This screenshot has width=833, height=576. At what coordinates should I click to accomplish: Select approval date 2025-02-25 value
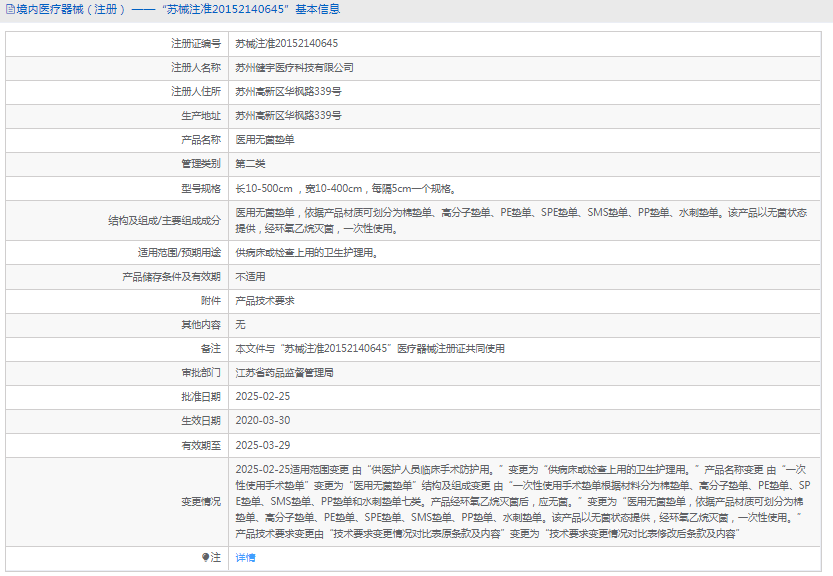(263, 396)
